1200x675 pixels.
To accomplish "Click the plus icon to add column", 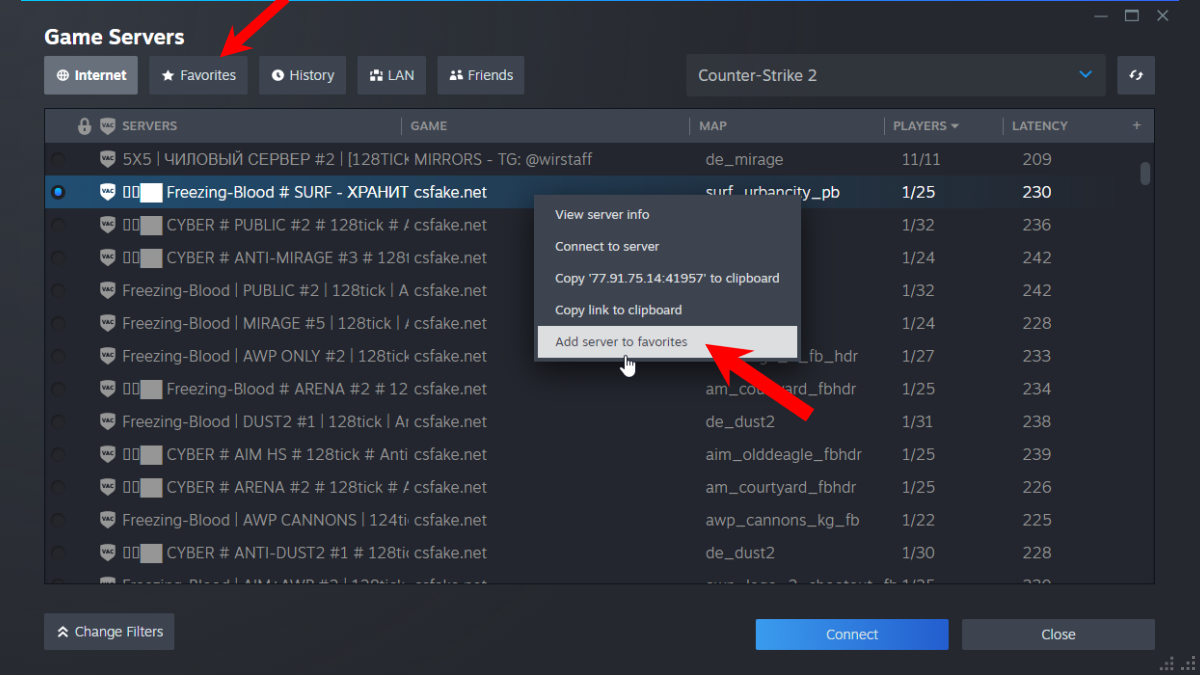I will 1136,126.
